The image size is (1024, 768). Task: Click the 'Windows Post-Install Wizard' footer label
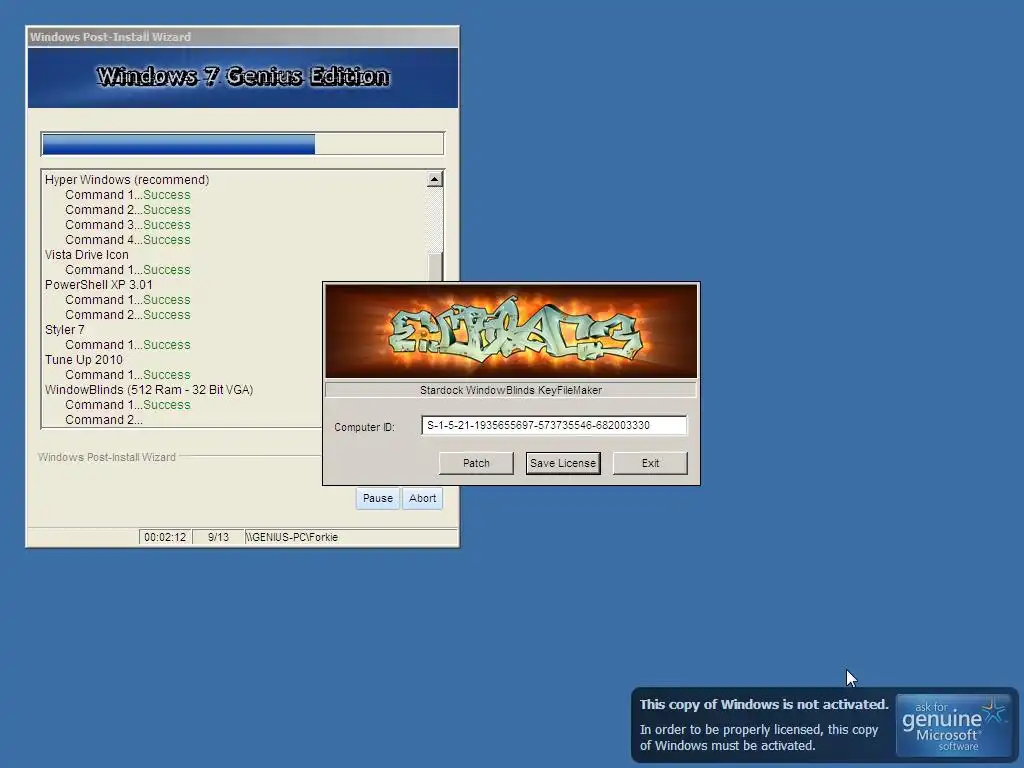(106, 457)
